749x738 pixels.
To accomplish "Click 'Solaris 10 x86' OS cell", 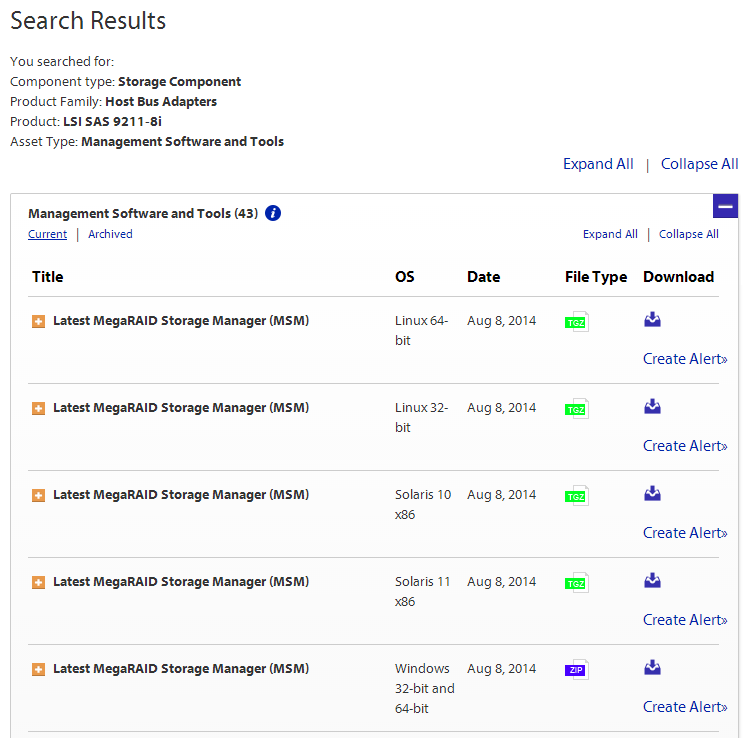I will (423, 504).
